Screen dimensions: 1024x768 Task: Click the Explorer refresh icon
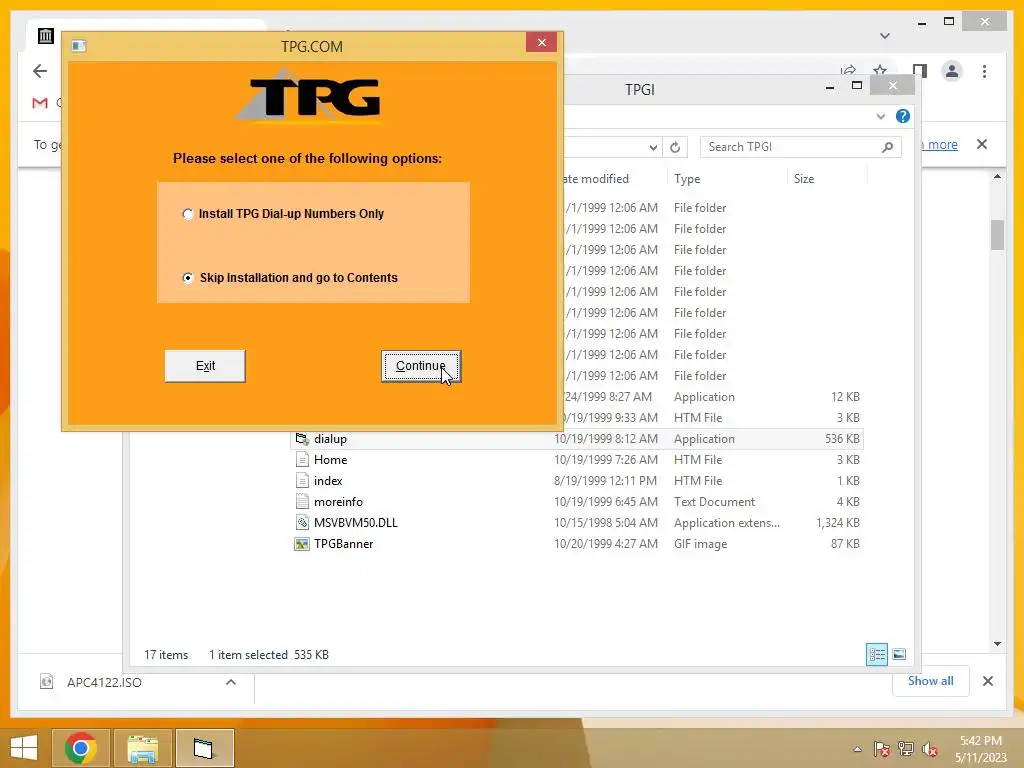click(675, 148)
